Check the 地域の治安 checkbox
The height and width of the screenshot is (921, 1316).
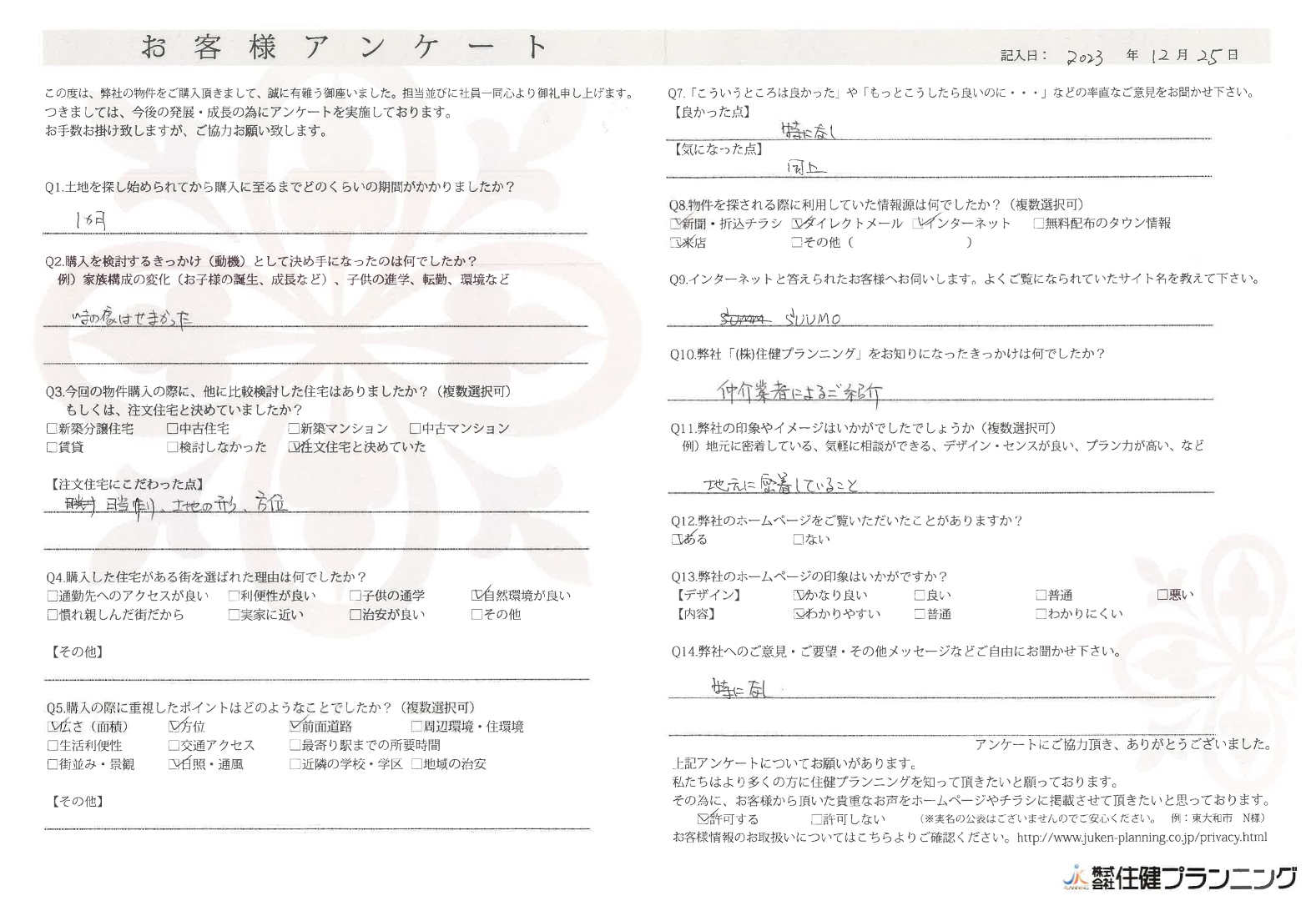point(416,764)
